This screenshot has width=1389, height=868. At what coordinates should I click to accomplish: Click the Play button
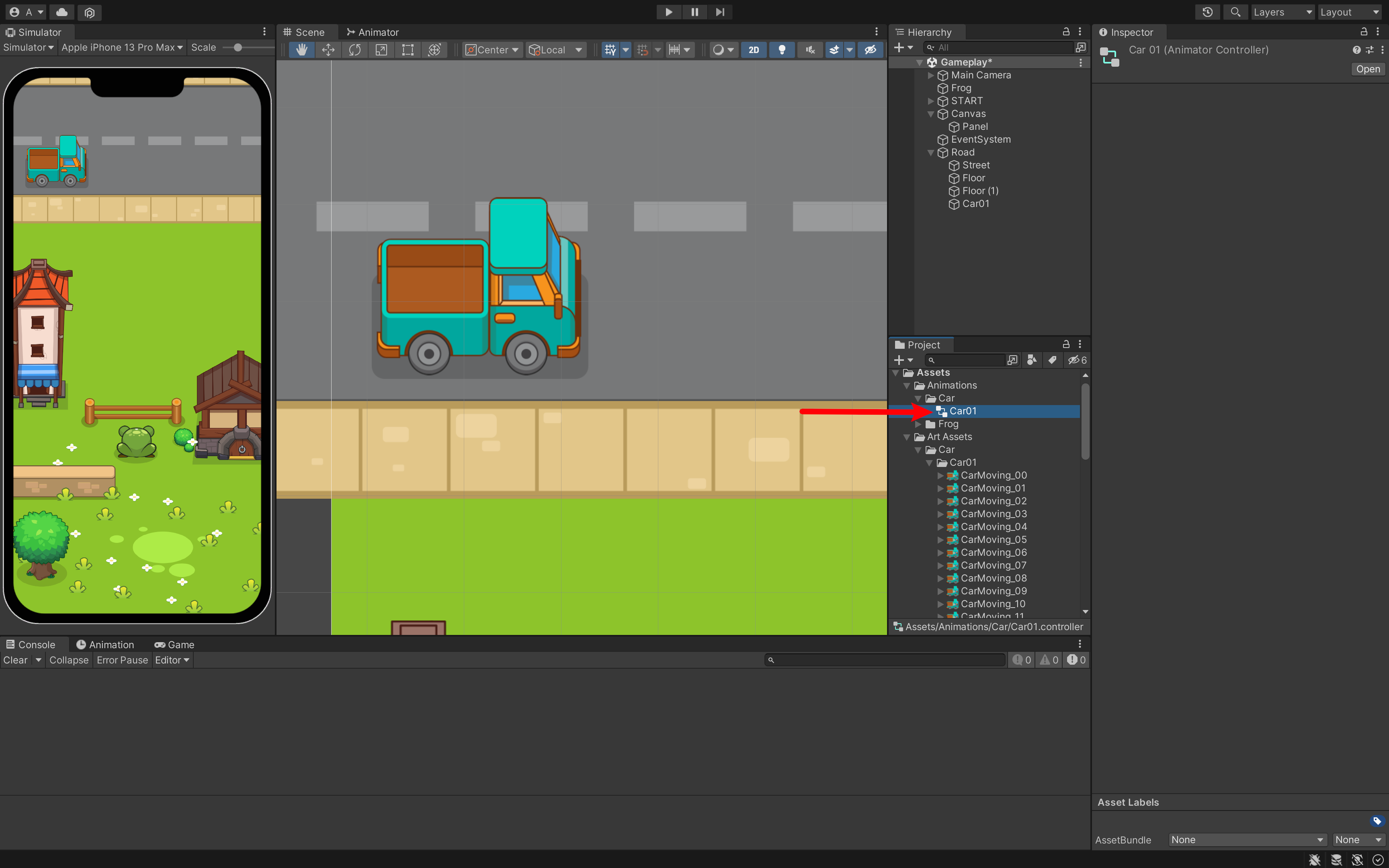click(x=669, y=12)
